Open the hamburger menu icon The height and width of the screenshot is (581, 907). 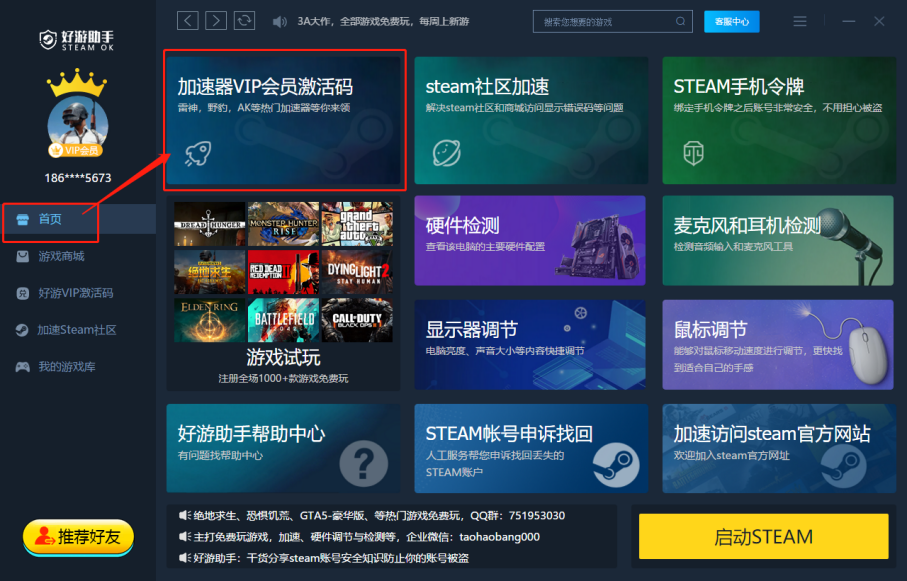[x=799, y=21]
